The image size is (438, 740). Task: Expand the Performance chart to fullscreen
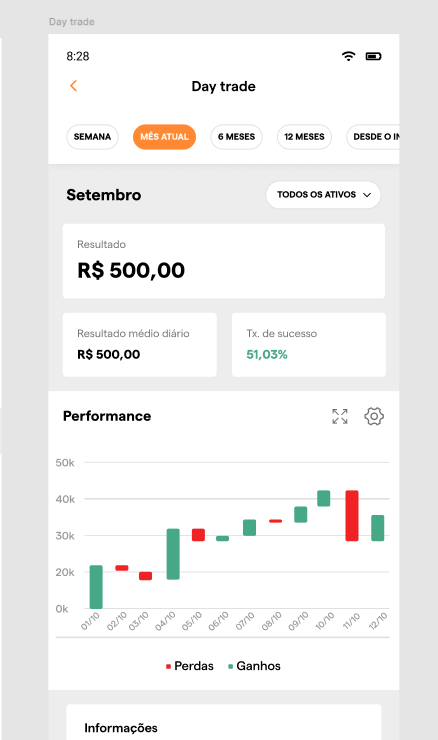click(340, 416)
